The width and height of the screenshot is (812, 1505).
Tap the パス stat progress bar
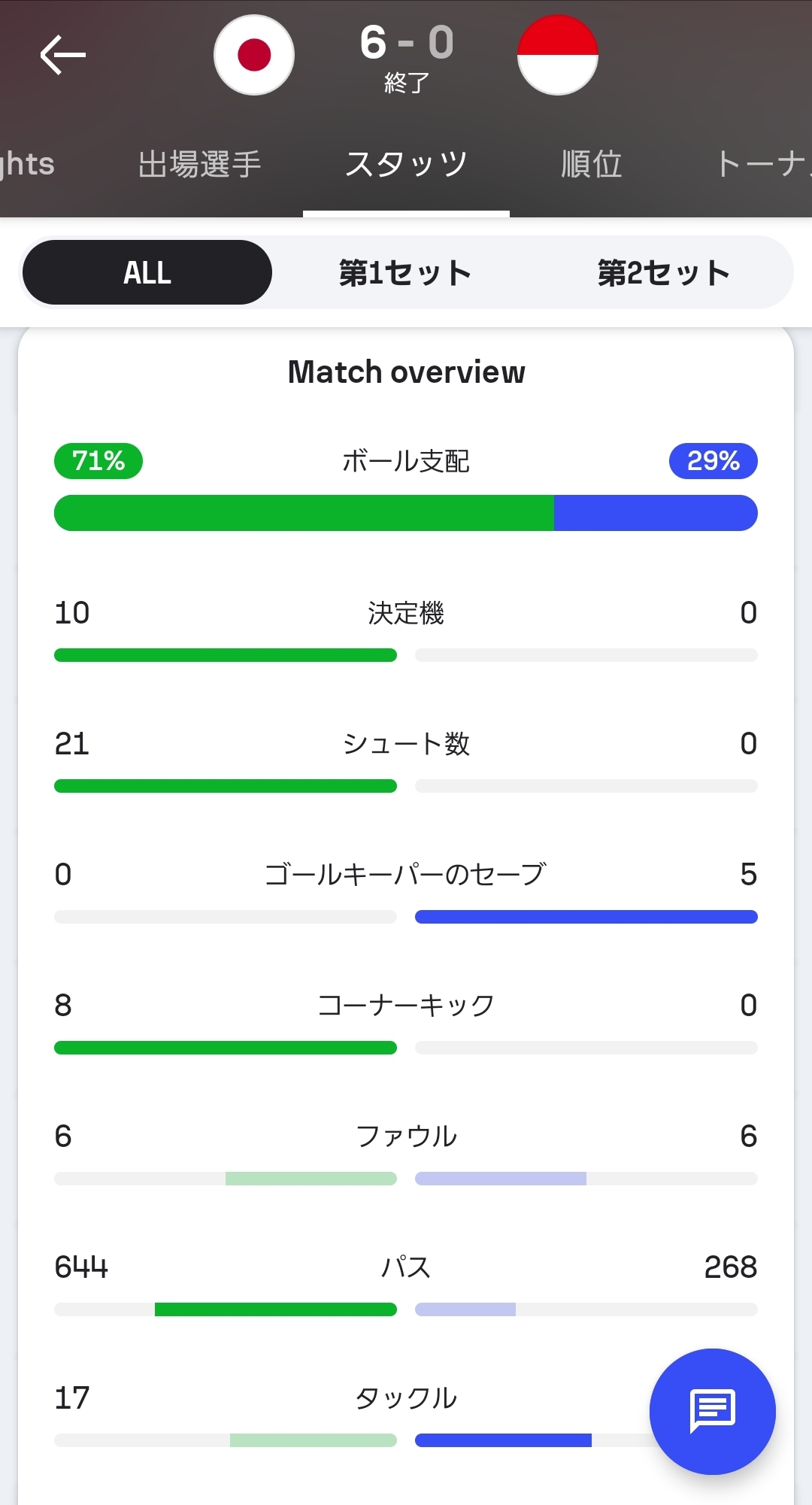[x=406, y=1309]
